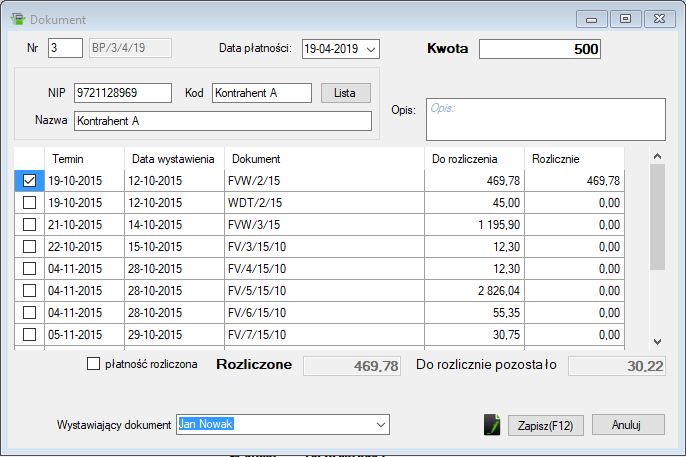Enable the płatność rozliczona checkbox
Image resolution: width=686 pixels, height=457 pixels.
[94, 364]
